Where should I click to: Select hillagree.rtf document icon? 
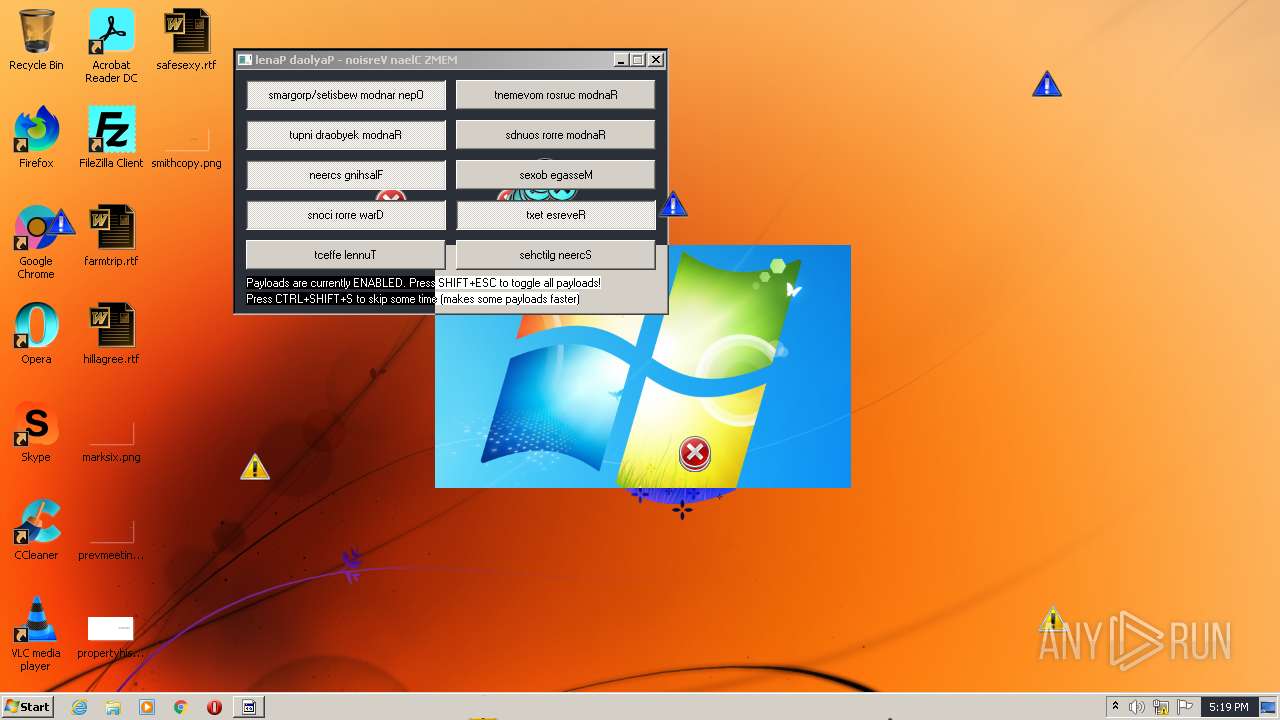click(x=111, y=333)
